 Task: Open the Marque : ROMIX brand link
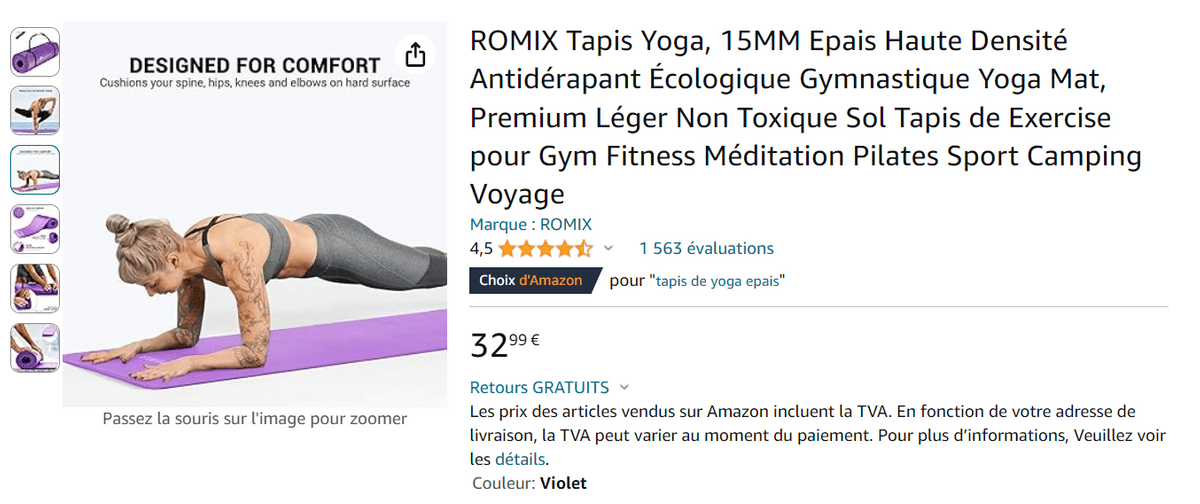pyautogui.click(x=531, y=224)
